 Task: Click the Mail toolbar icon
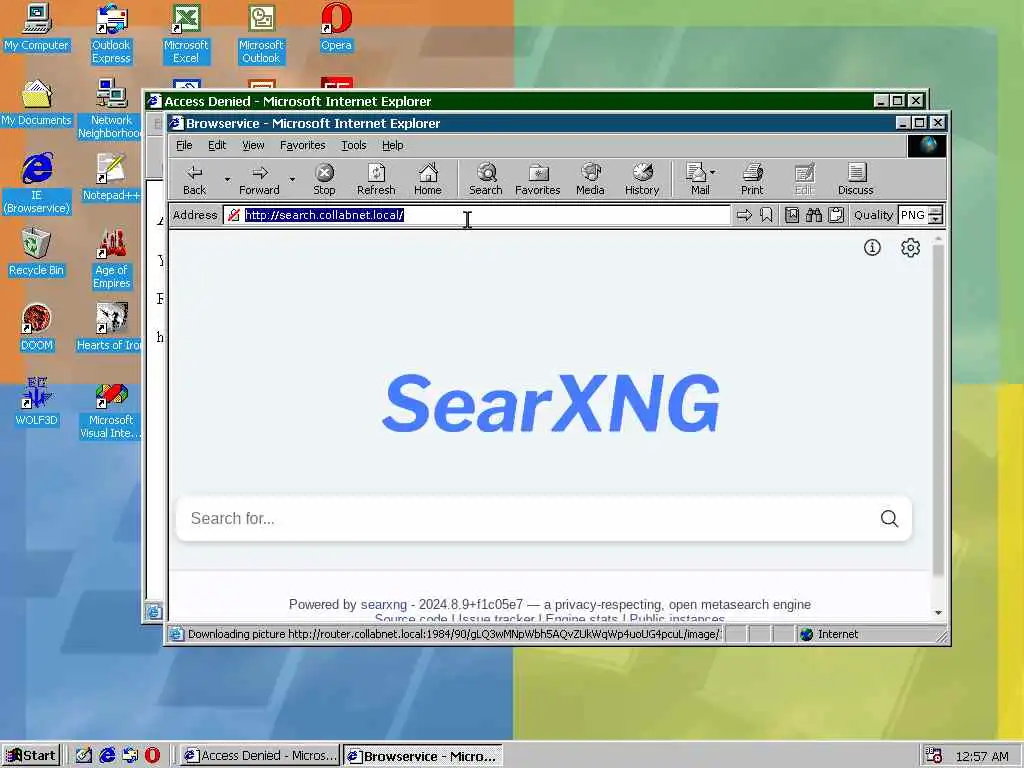696,179
